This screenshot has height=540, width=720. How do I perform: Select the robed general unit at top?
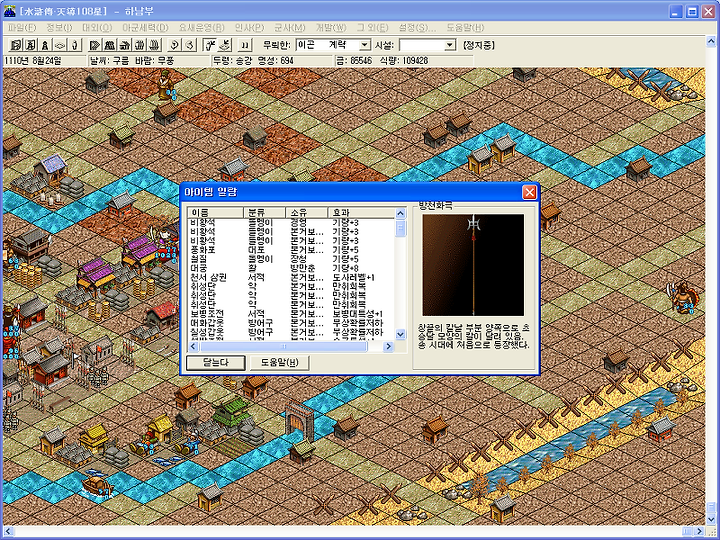[x=165, y=84]
